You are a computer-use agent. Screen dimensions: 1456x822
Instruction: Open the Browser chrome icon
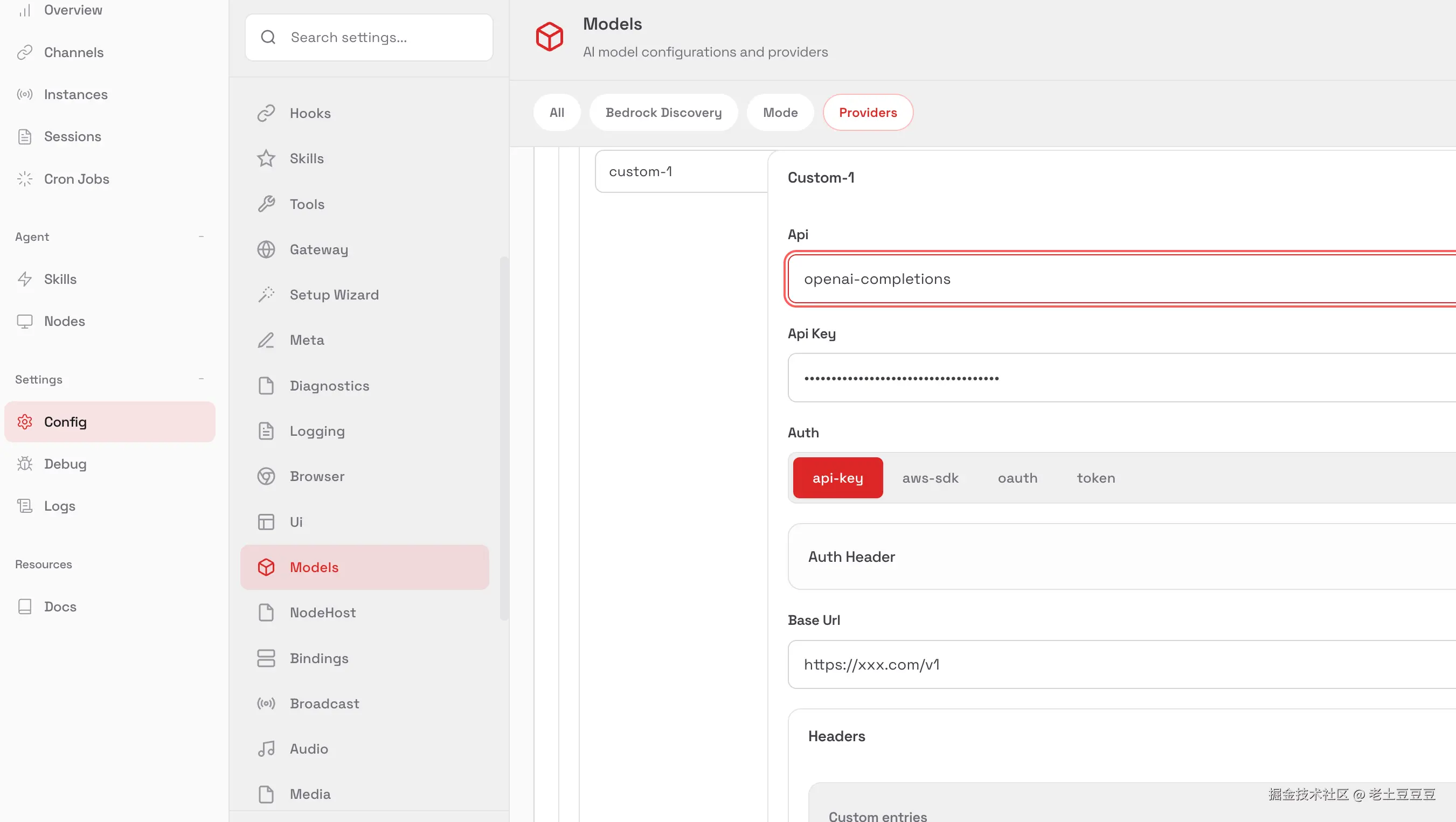click(x=266, y=476)
